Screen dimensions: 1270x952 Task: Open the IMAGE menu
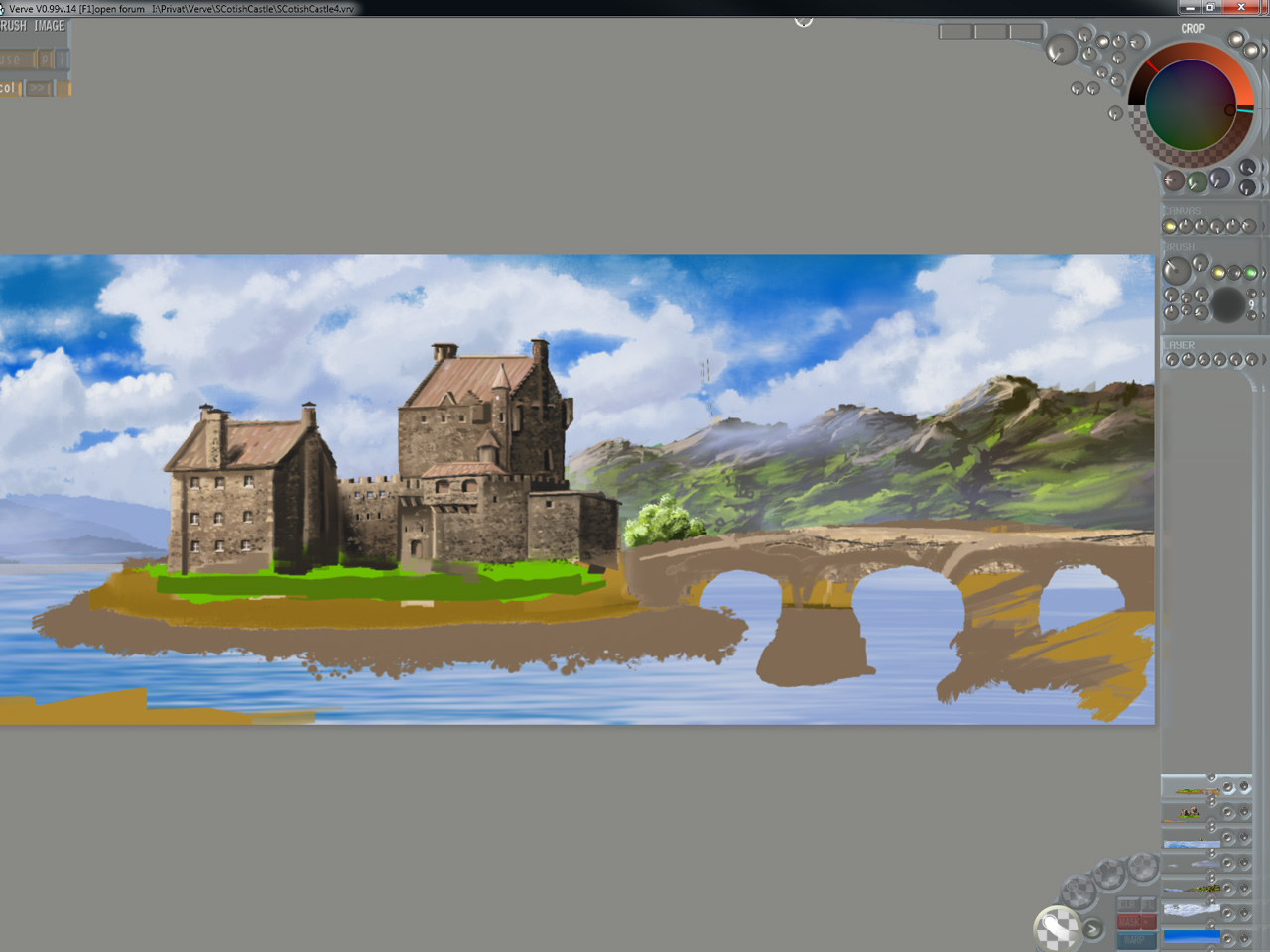click(50, 26)
